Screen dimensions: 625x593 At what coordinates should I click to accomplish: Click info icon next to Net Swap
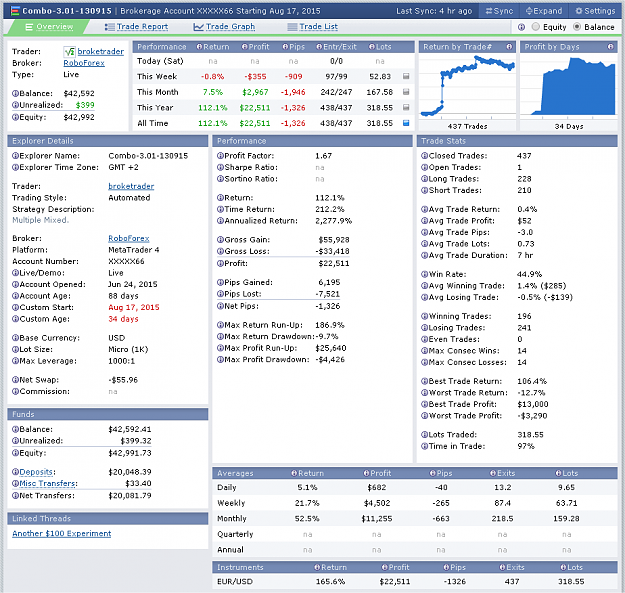click(x=15, y=380)
